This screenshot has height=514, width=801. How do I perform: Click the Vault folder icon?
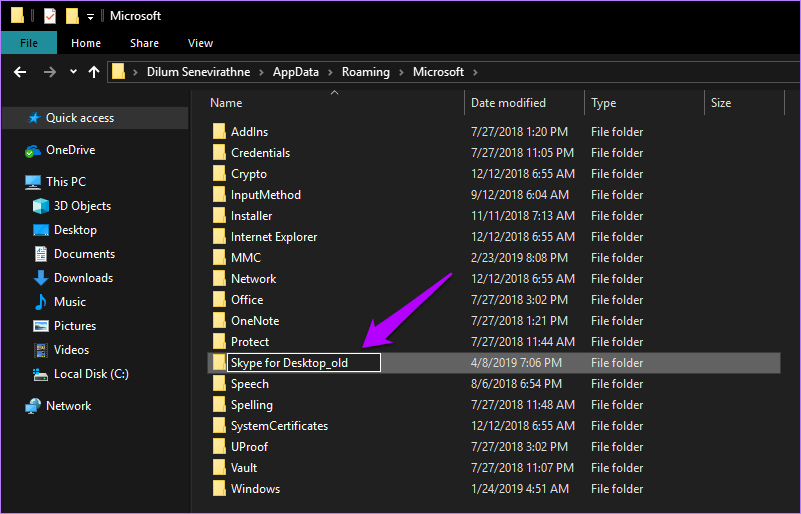point(219,467)
